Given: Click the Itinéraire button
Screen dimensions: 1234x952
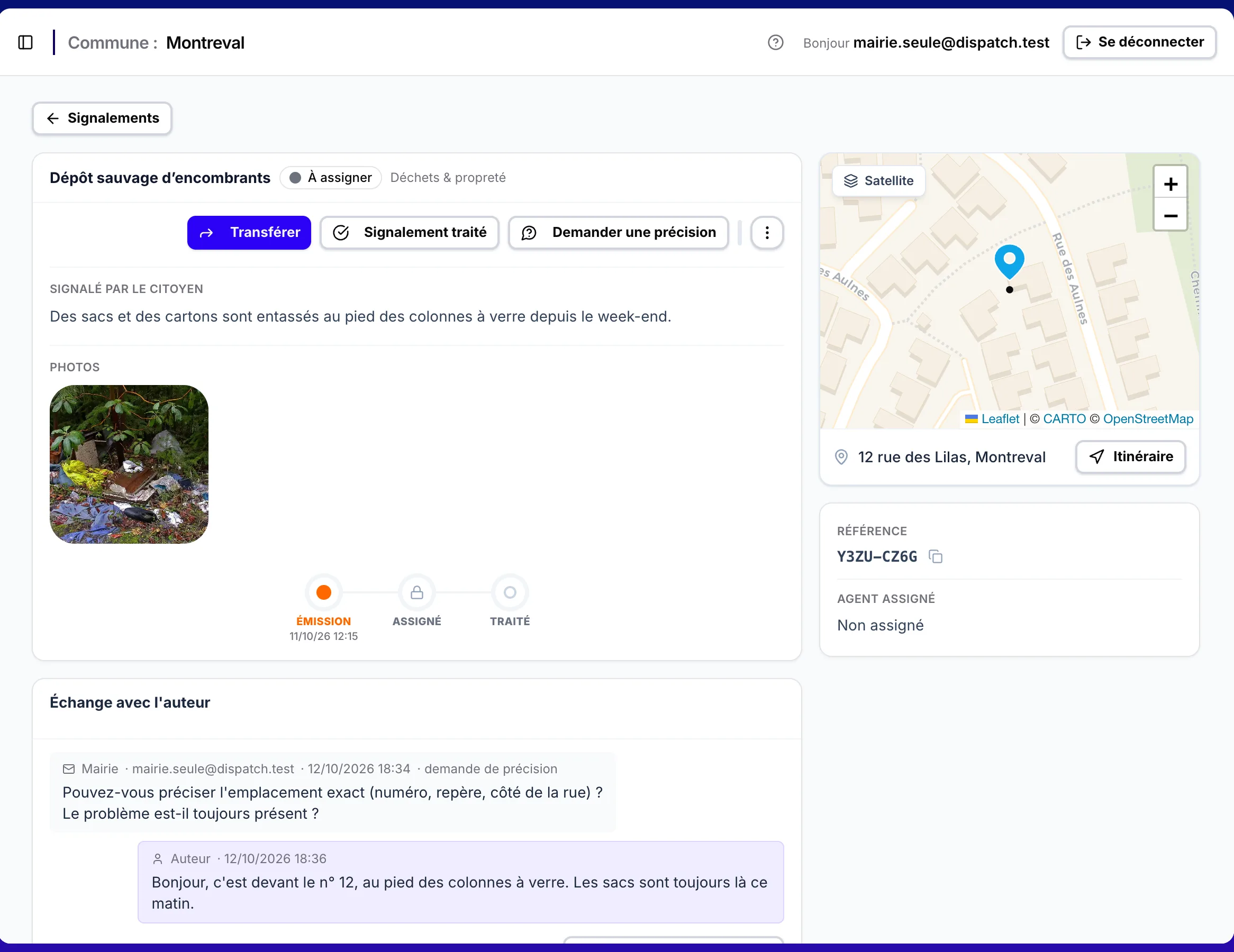Looking at the screenshot, I should click(x=1131, y=457).
